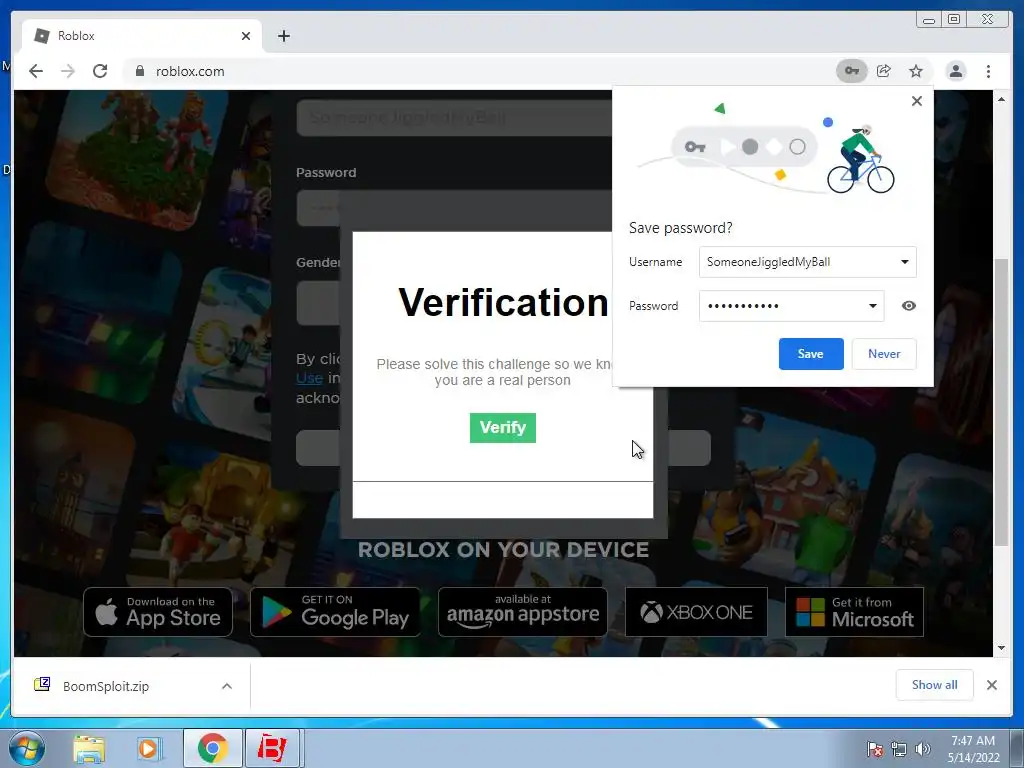Click the address bar URL roblox.com
Image resolution: width=1024 pixels, height=768 pixels.
pyautogui.click(x=190, y=71)
